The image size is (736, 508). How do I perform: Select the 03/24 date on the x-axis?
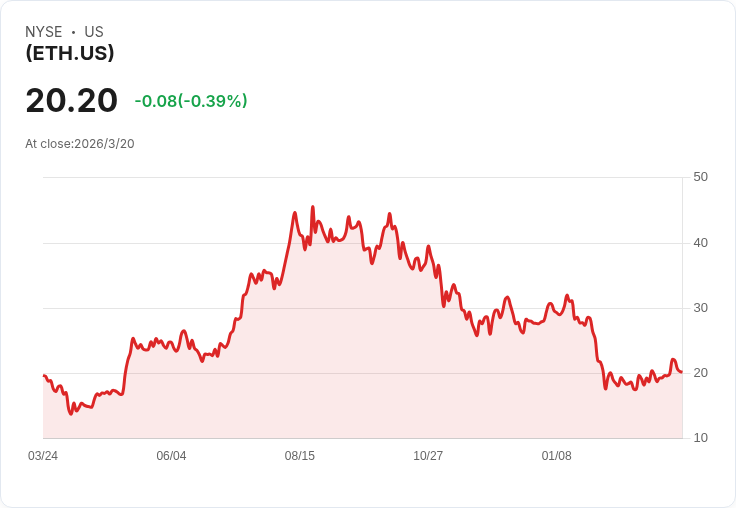43,456
